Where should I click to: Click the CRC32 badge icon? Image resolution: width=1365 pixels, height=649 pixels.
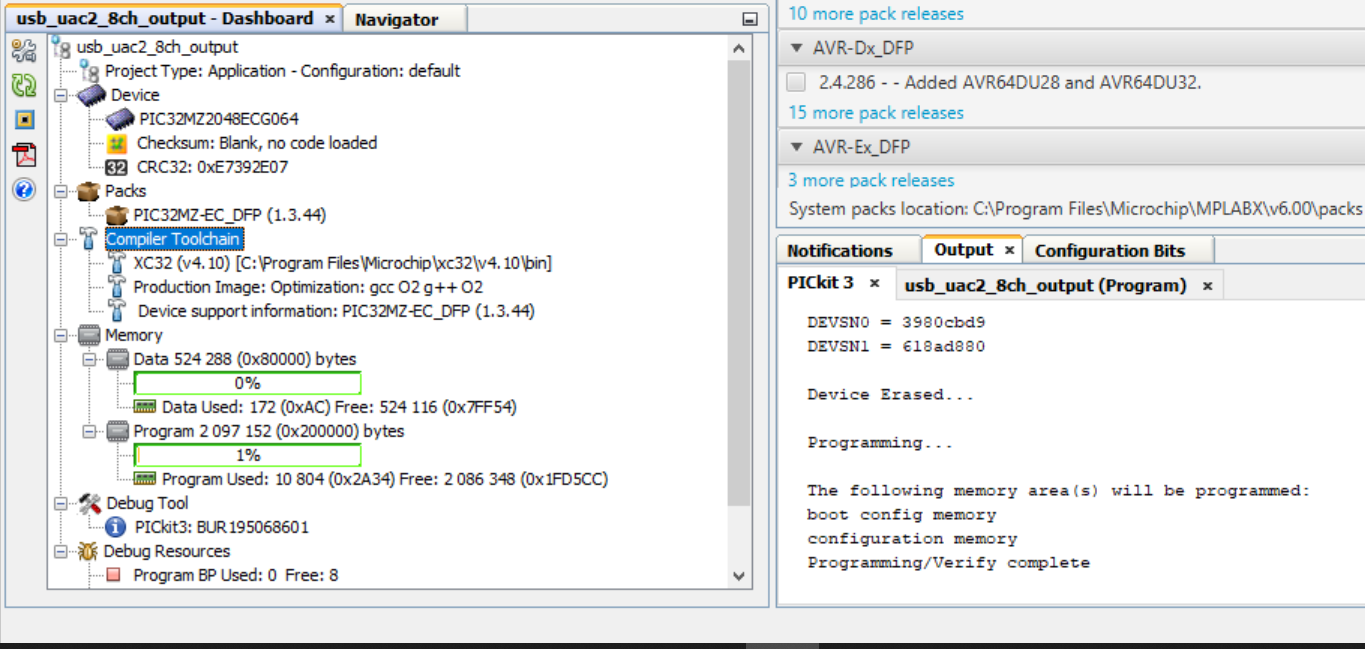point(116,167)
